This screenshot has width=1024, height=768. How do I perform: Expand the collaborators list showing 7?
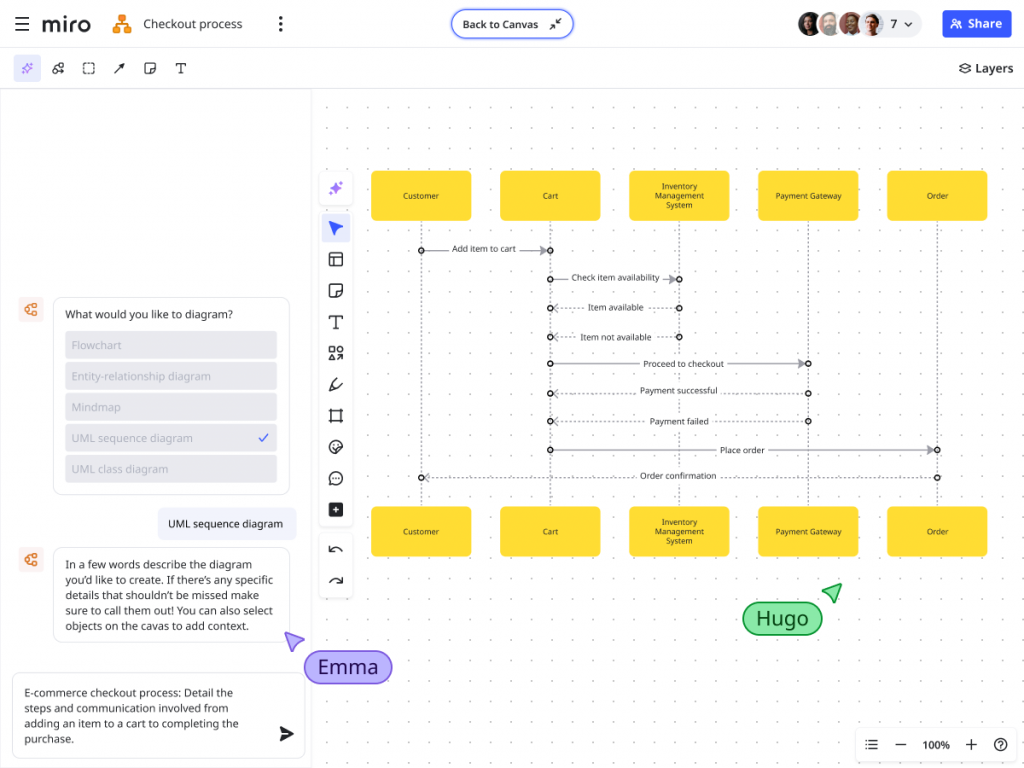point(901,24)
